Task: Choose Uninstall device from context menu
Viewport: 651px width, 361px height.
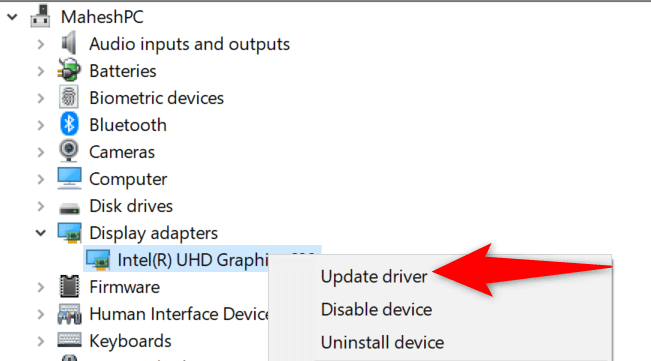Action: [382, 343]
